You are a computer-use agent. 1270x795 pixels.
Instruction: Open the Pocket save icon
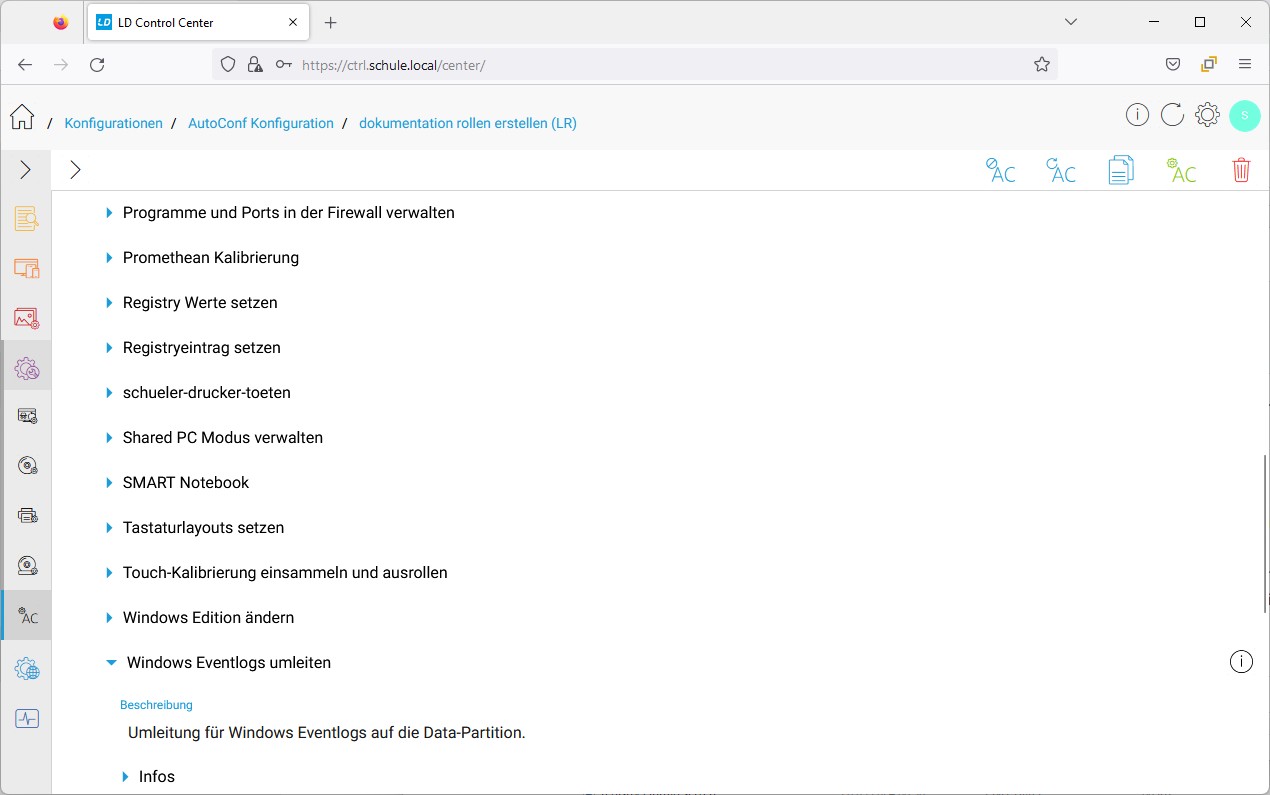coord(1173,64)
